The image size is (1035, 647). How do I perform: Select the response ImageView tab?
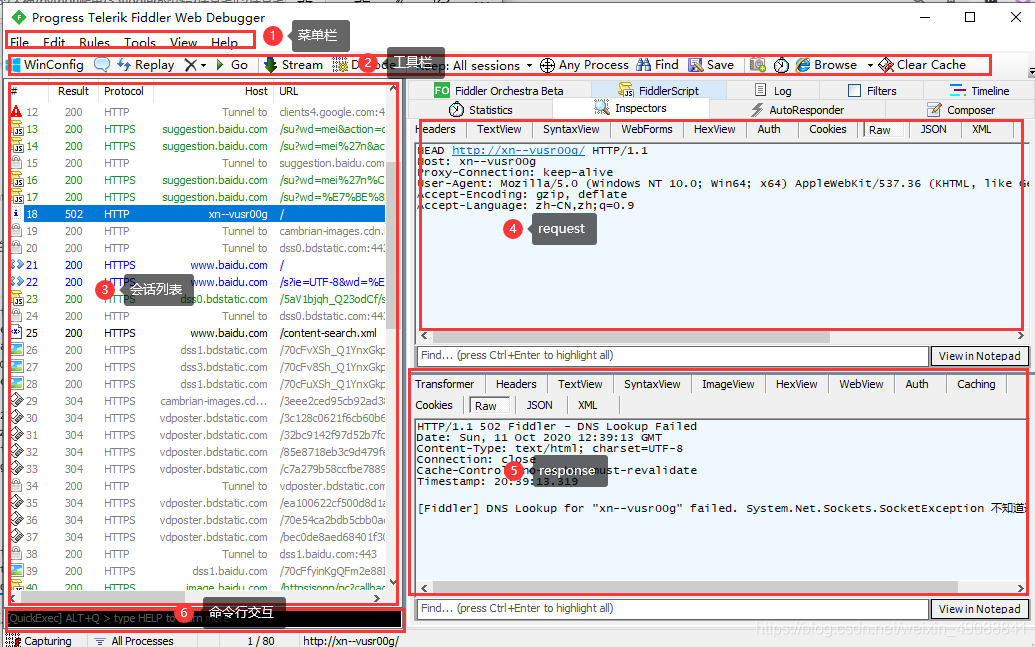(728, 384)
